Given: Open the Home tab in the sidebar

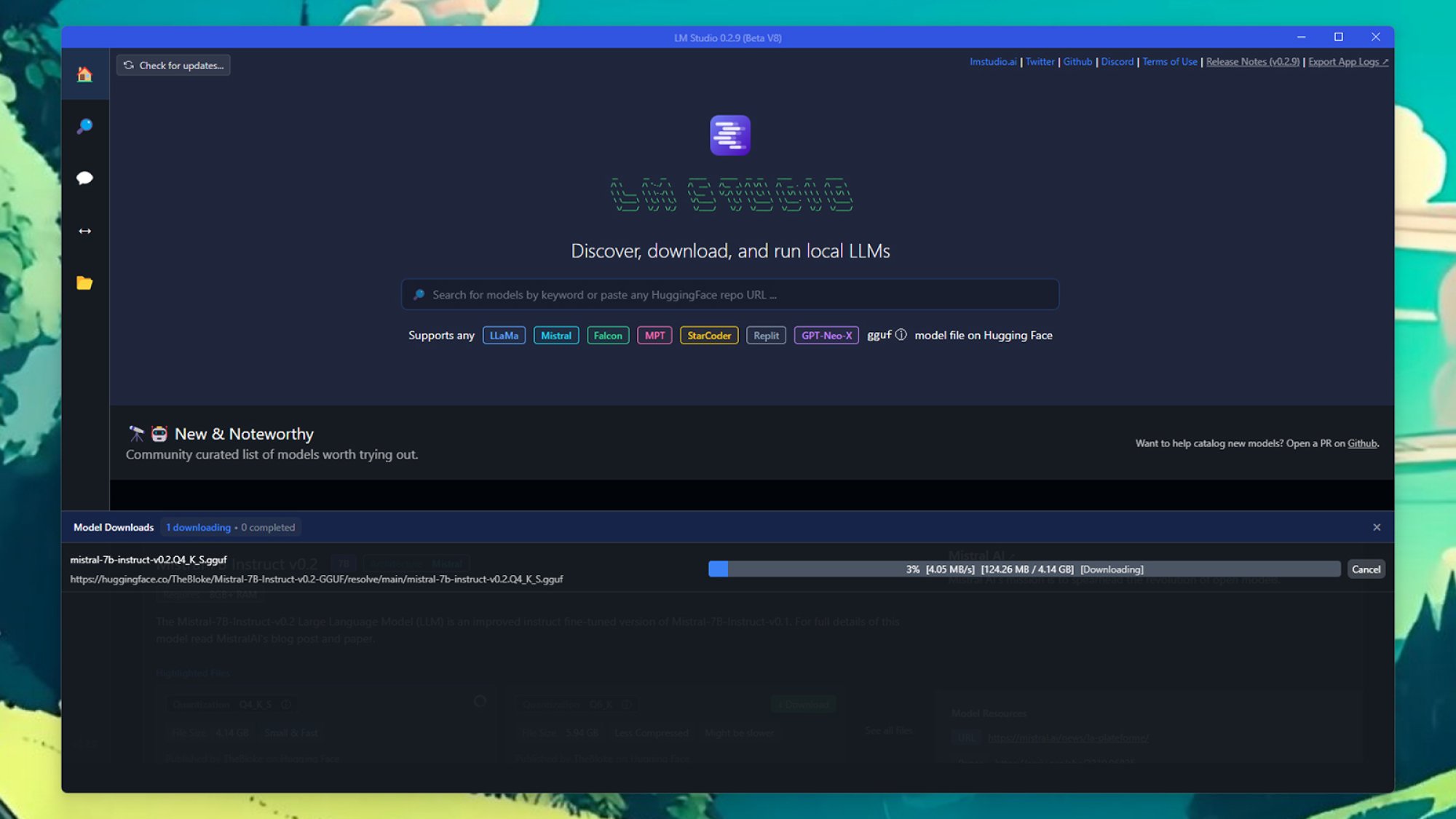Looking at the screenshot, I should tap(84, 74).
